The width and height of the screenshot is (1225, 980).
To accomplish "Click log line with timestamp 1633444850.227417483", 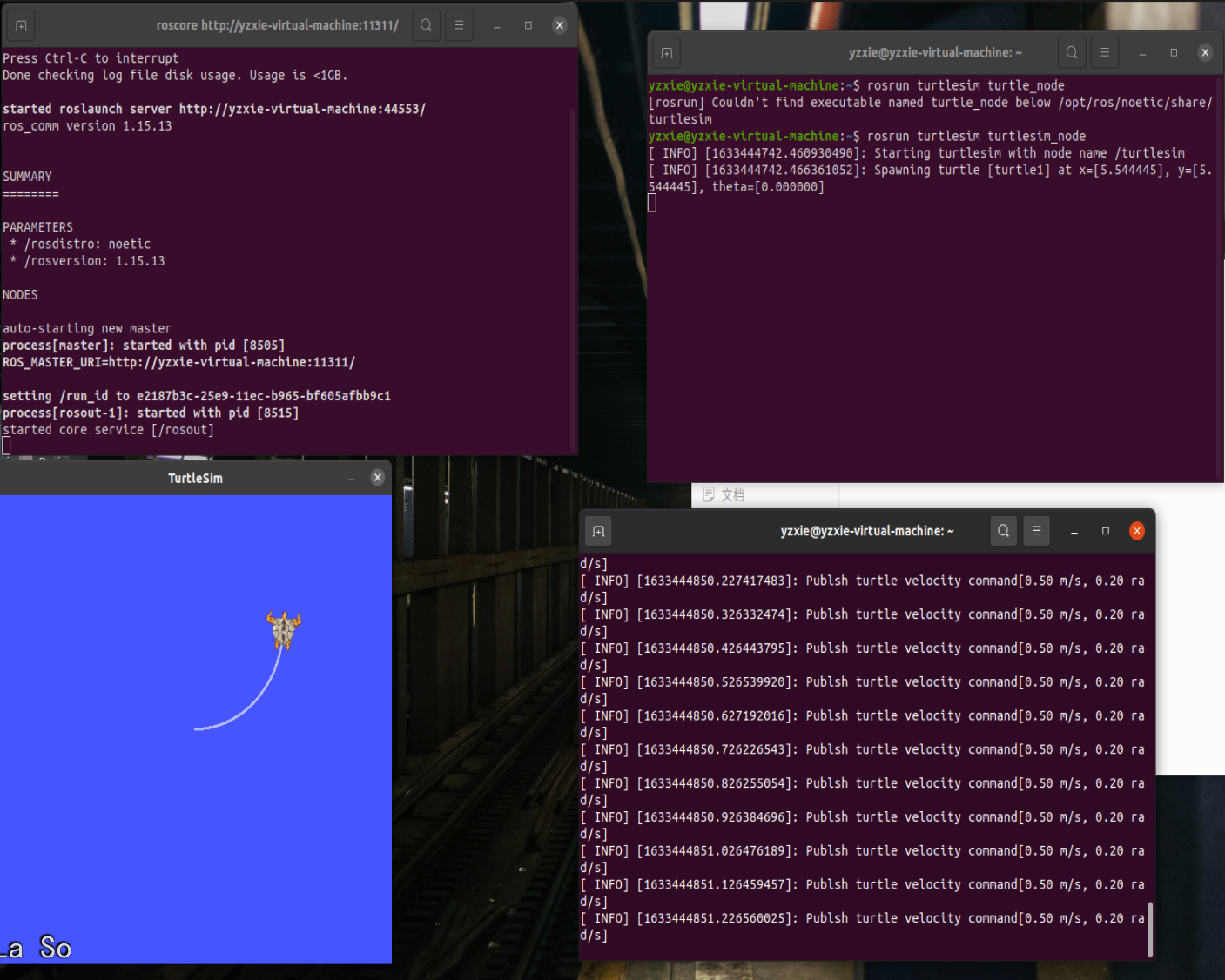I will [x=862, y=589].
